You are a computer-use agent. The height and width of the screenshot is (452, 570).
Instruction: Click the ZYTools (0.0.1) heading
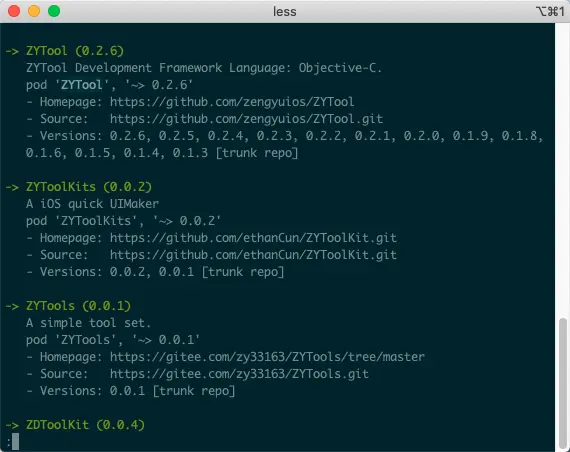(x=78, y=306)
